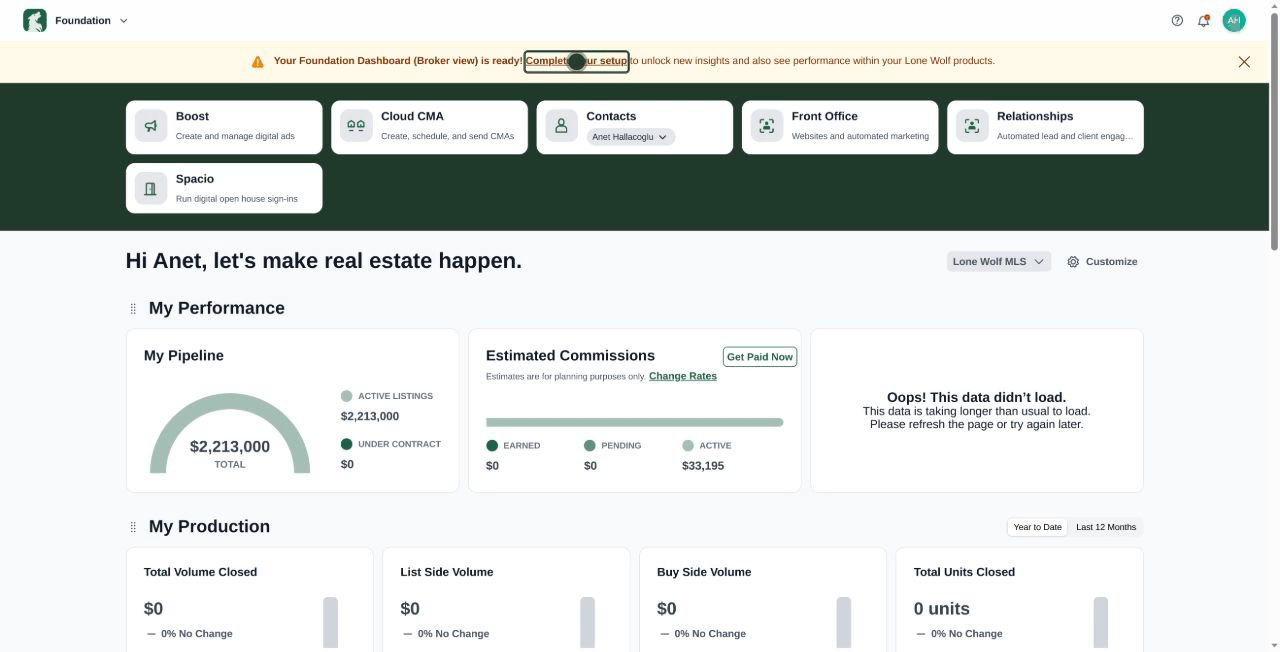This screenshot has width=1280, height=652.
Task: Dismiss the setup banner with the X
Action: coord(1244,62)
